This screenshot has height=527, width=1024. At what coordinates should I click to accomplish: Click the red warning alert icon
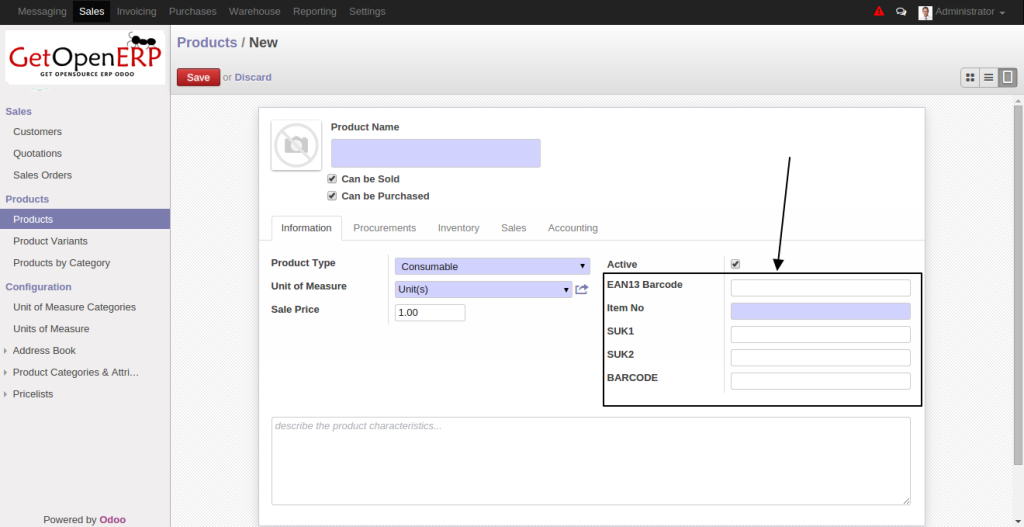(x=879, y=12)
